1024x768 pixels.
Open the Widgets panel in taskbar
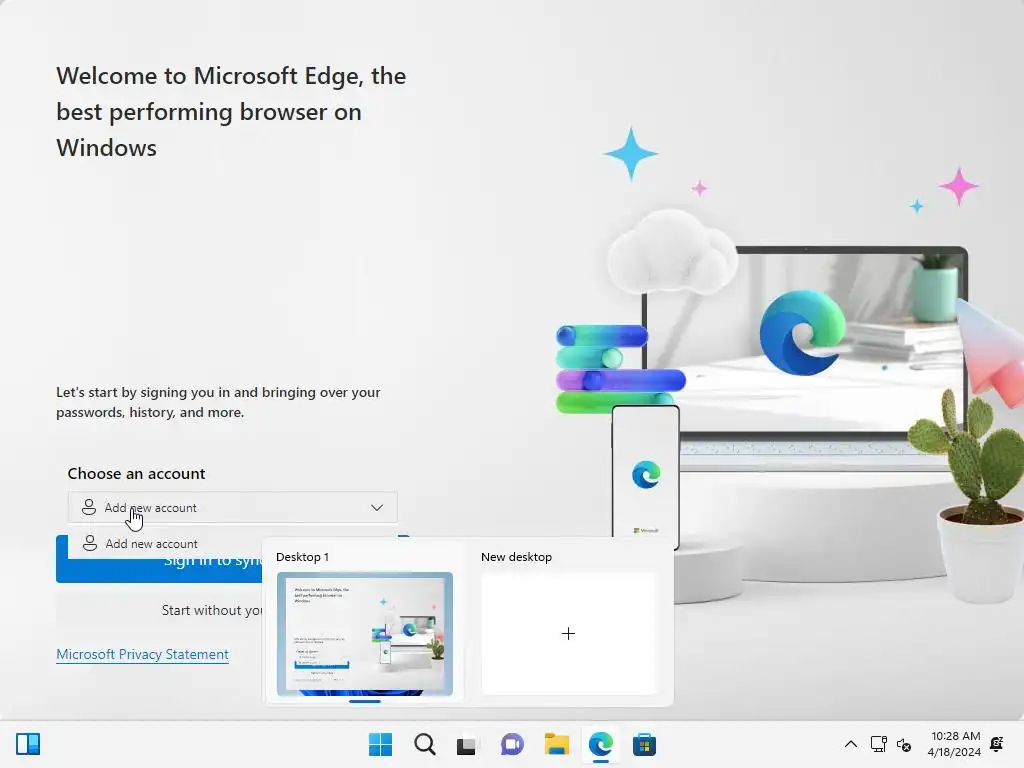coord(27,744)
